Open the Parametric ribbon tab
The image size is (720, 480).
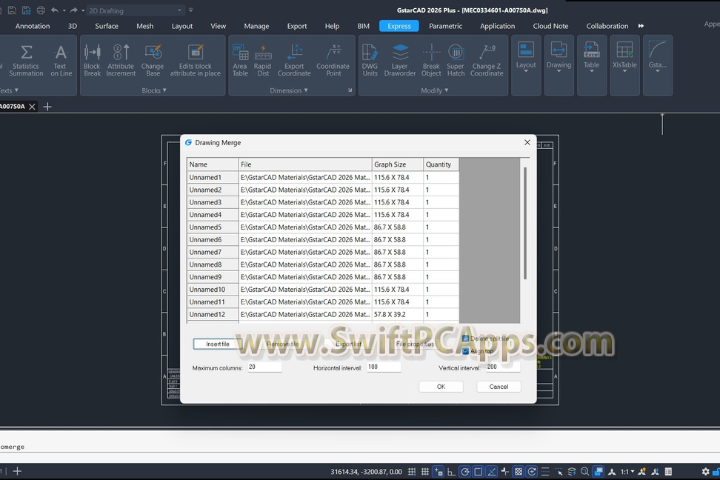click(445, 26)
